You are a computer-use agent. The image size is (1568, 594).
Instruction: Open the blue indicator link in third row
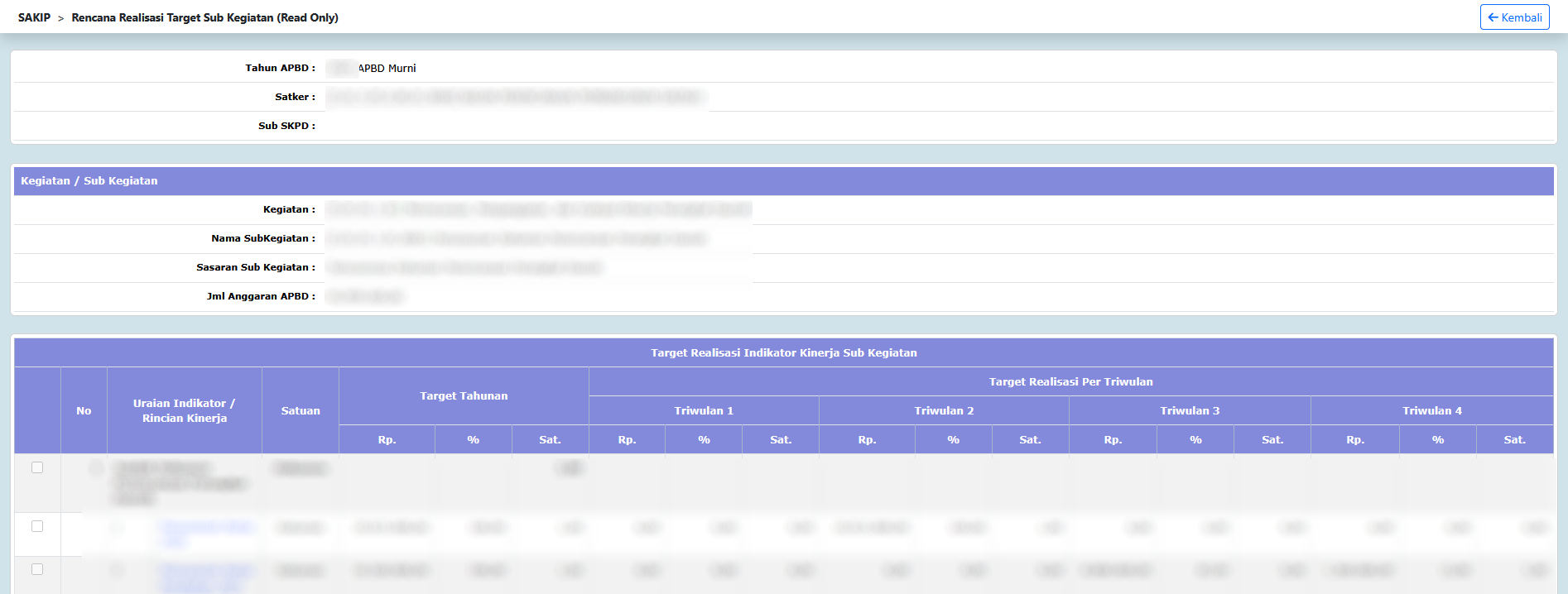[x=207, y=570]
